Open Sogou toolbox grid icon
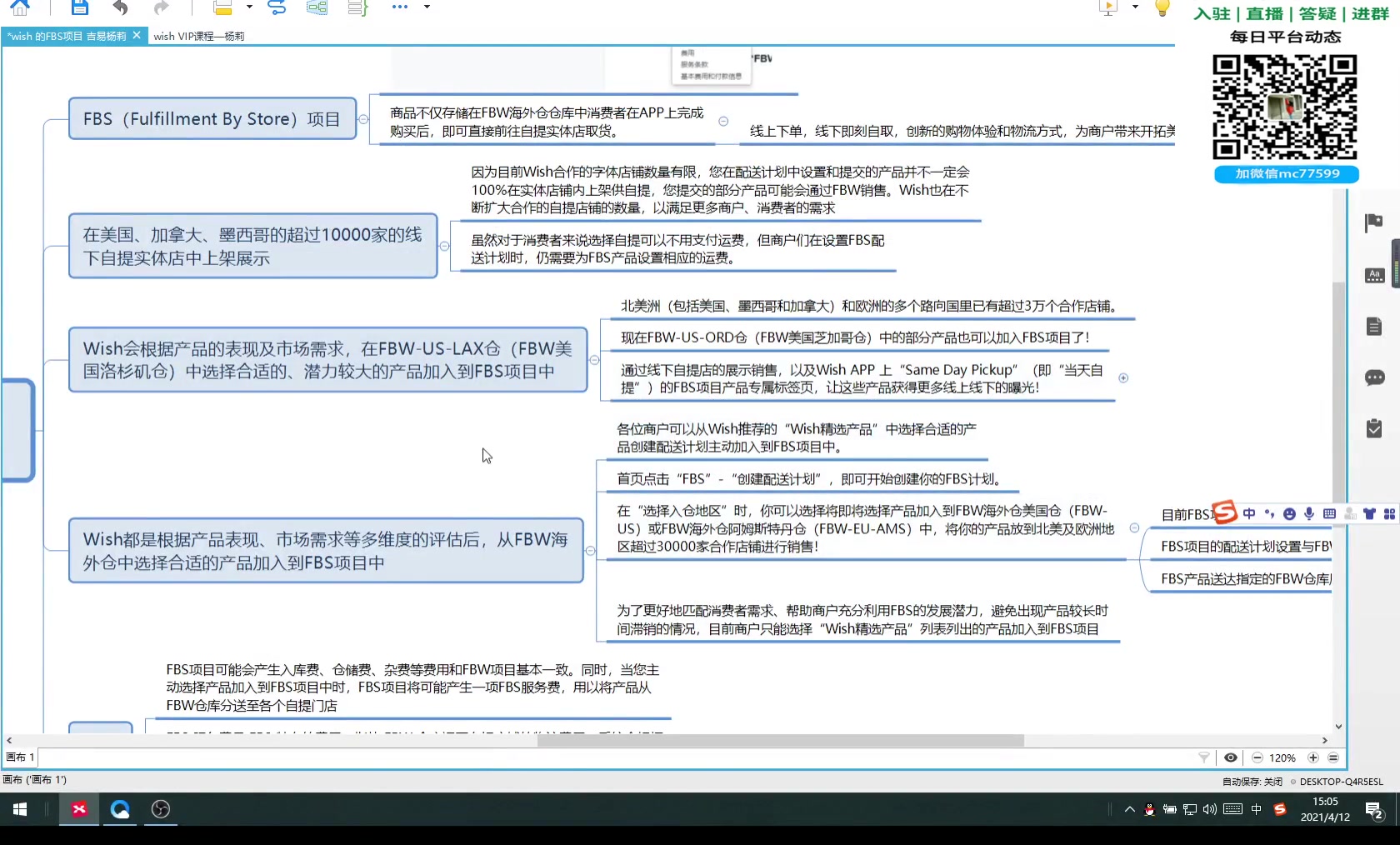 point(1389,514)
